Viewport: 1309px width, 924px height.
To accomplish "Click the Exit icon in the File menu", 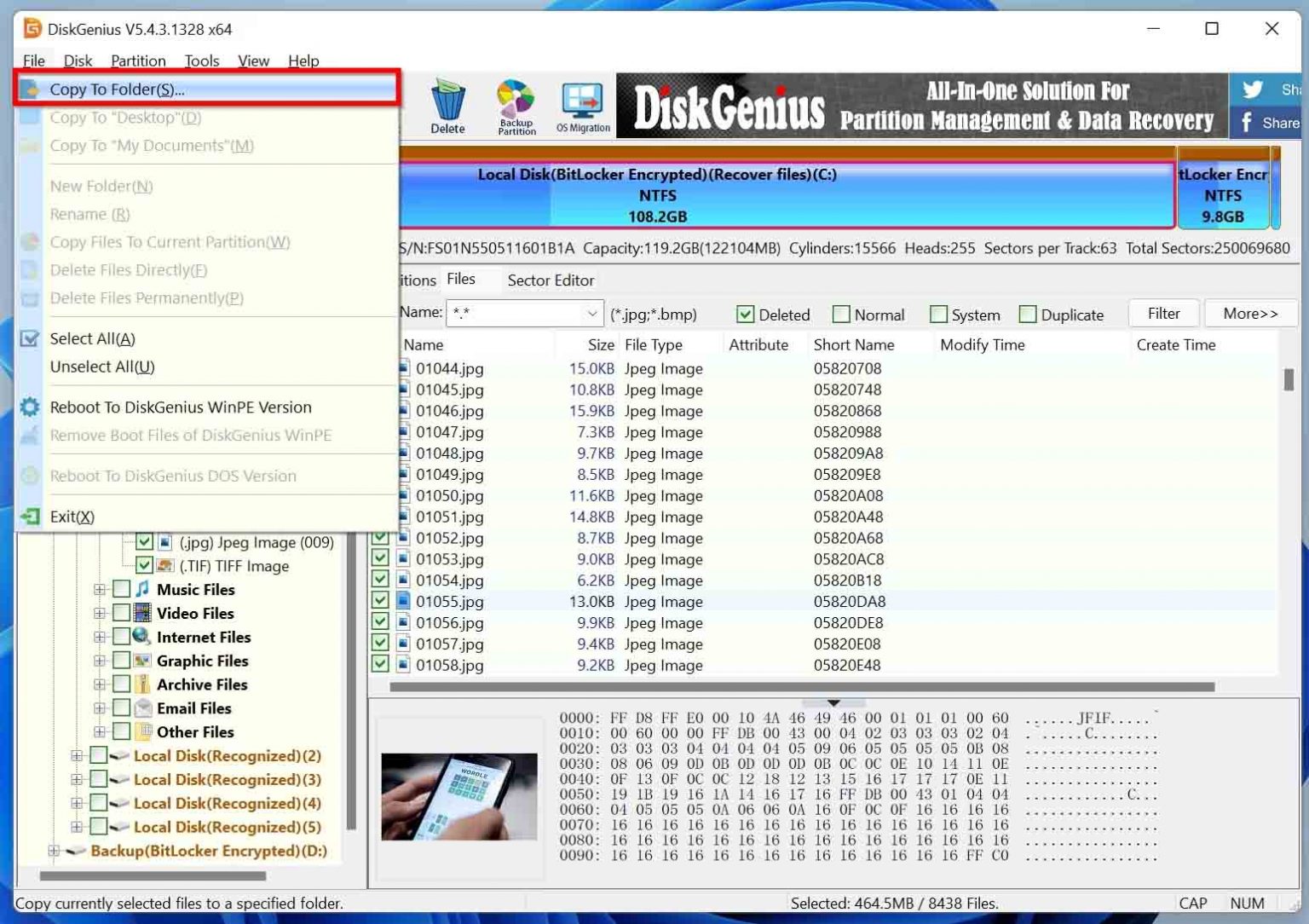I will (30, 516).
